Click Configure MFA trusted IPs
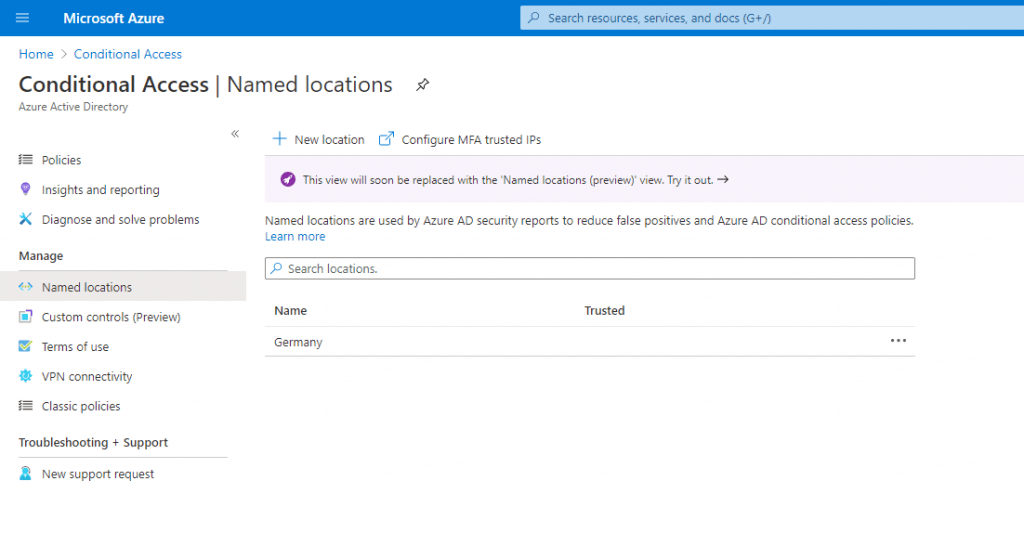 pos(460,139)
